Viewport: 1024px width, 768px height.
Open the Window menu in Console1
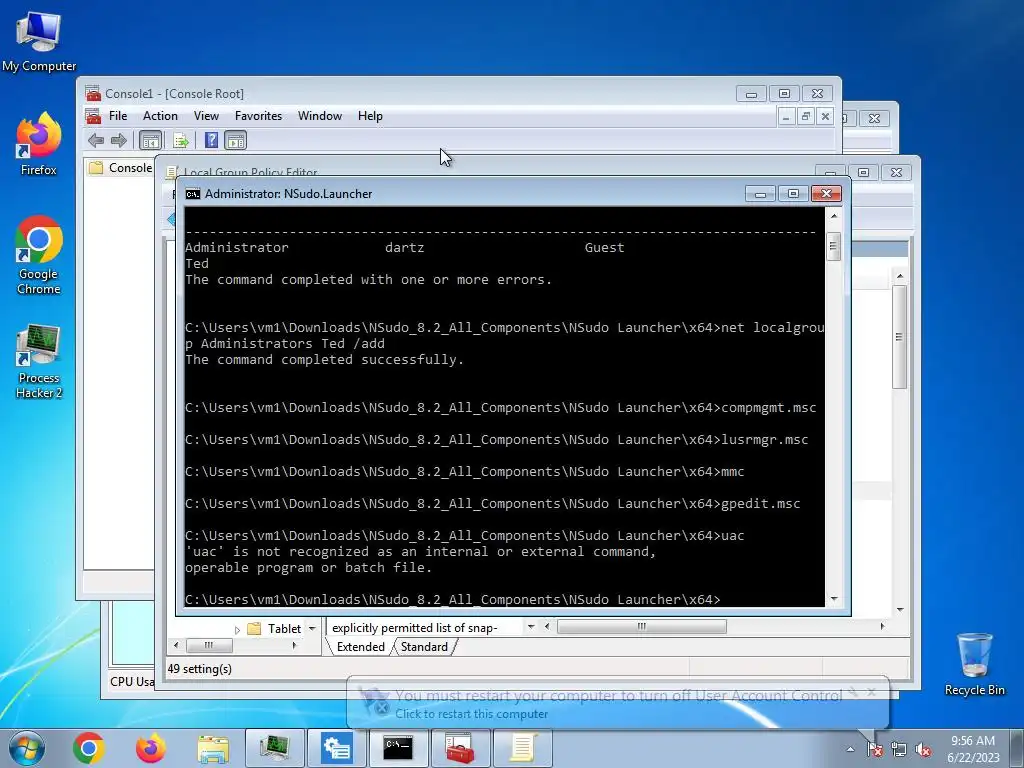coord(319,116)
